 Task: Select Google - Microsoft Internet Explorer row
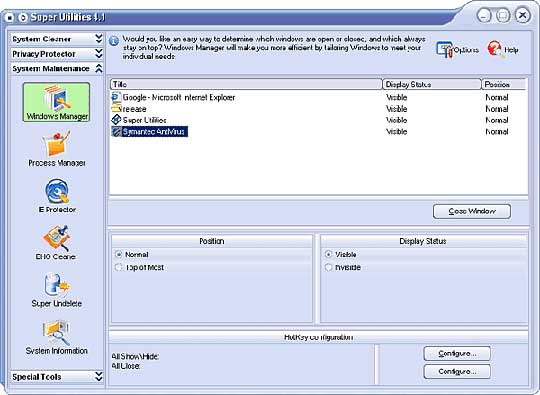319,97
